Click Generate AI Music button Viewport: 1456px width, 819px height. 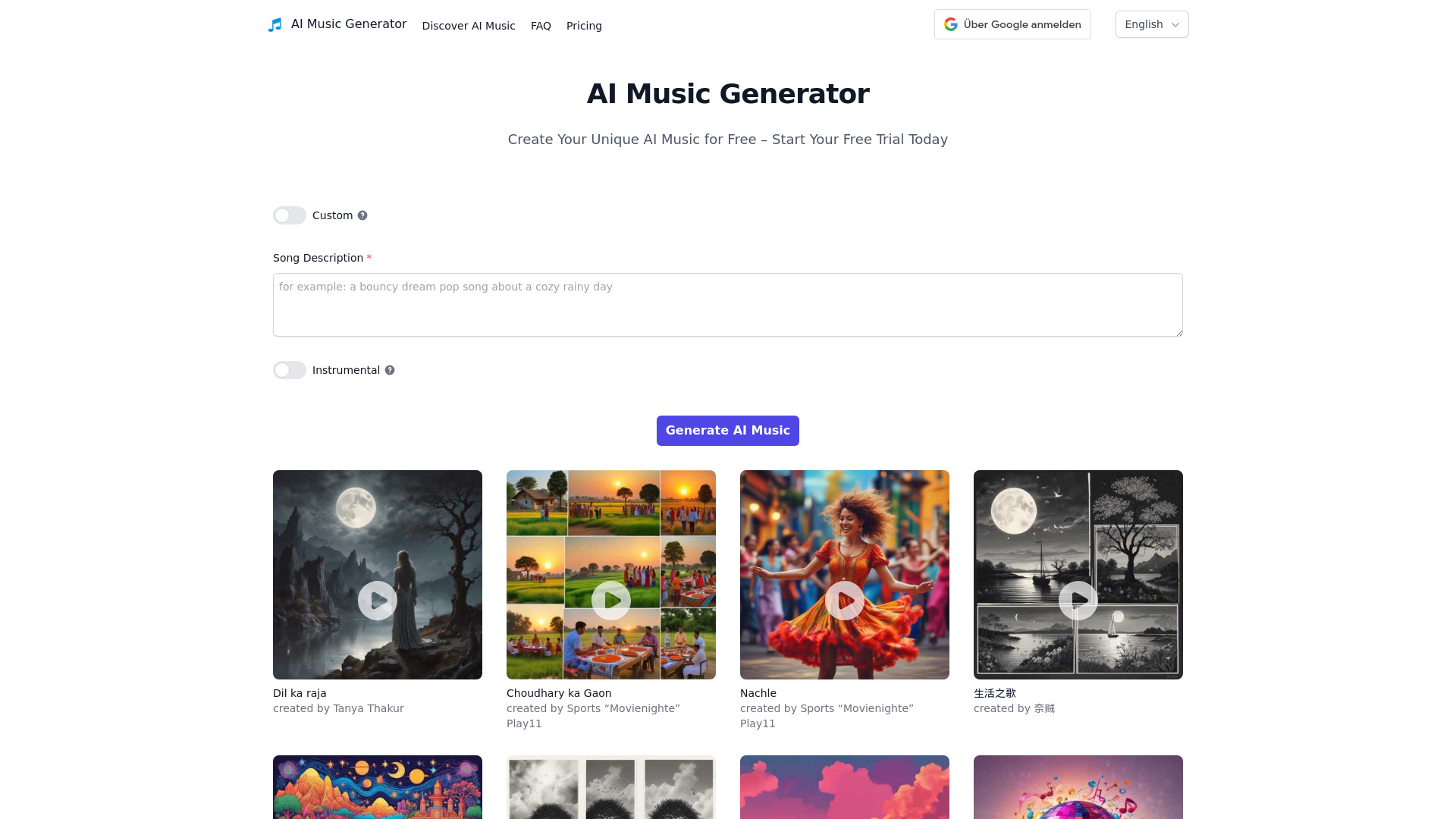coord(728,431)
